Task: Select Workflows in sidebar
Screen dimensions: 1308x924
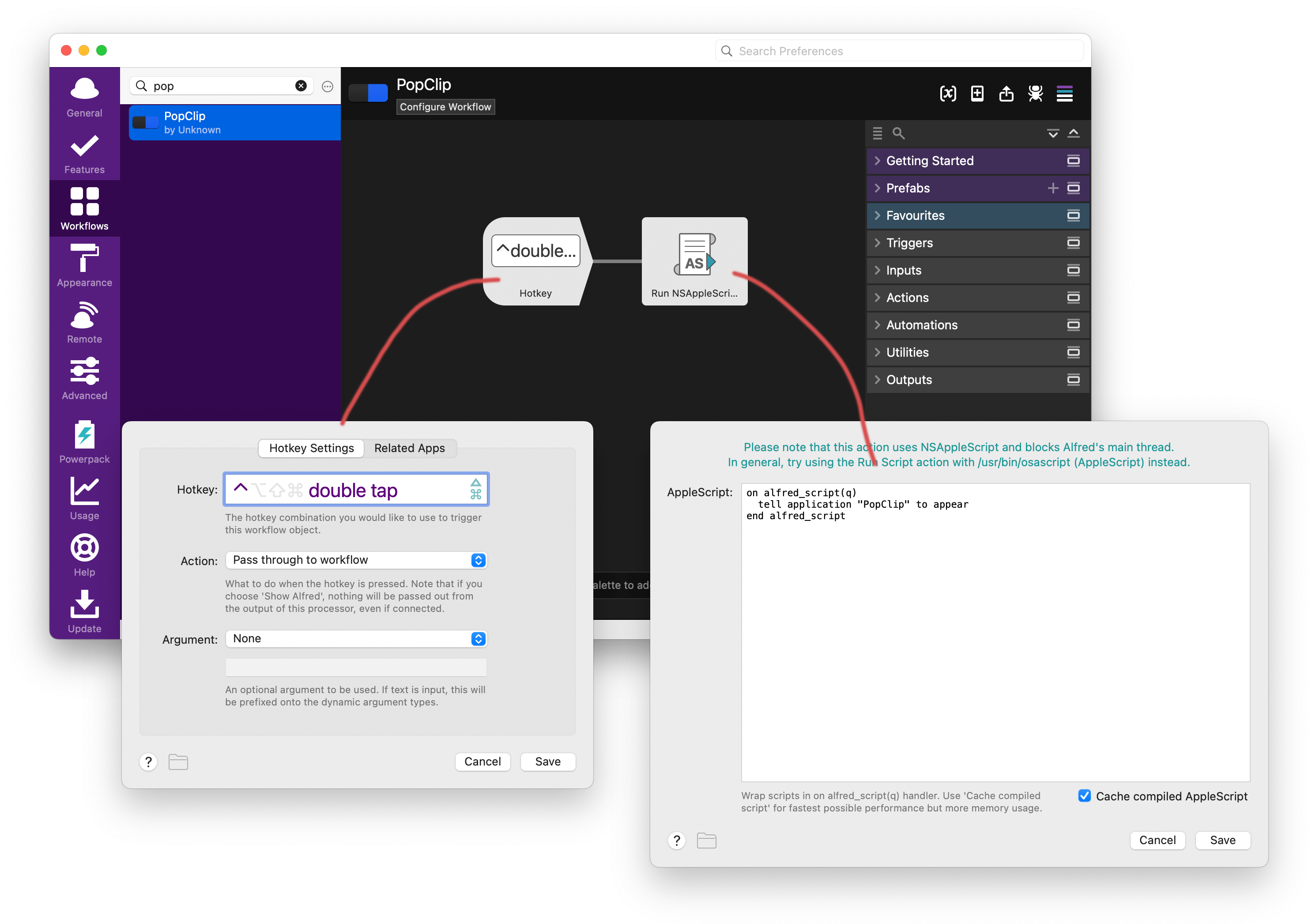Action: pyautogui.click(x=84, y=208)
